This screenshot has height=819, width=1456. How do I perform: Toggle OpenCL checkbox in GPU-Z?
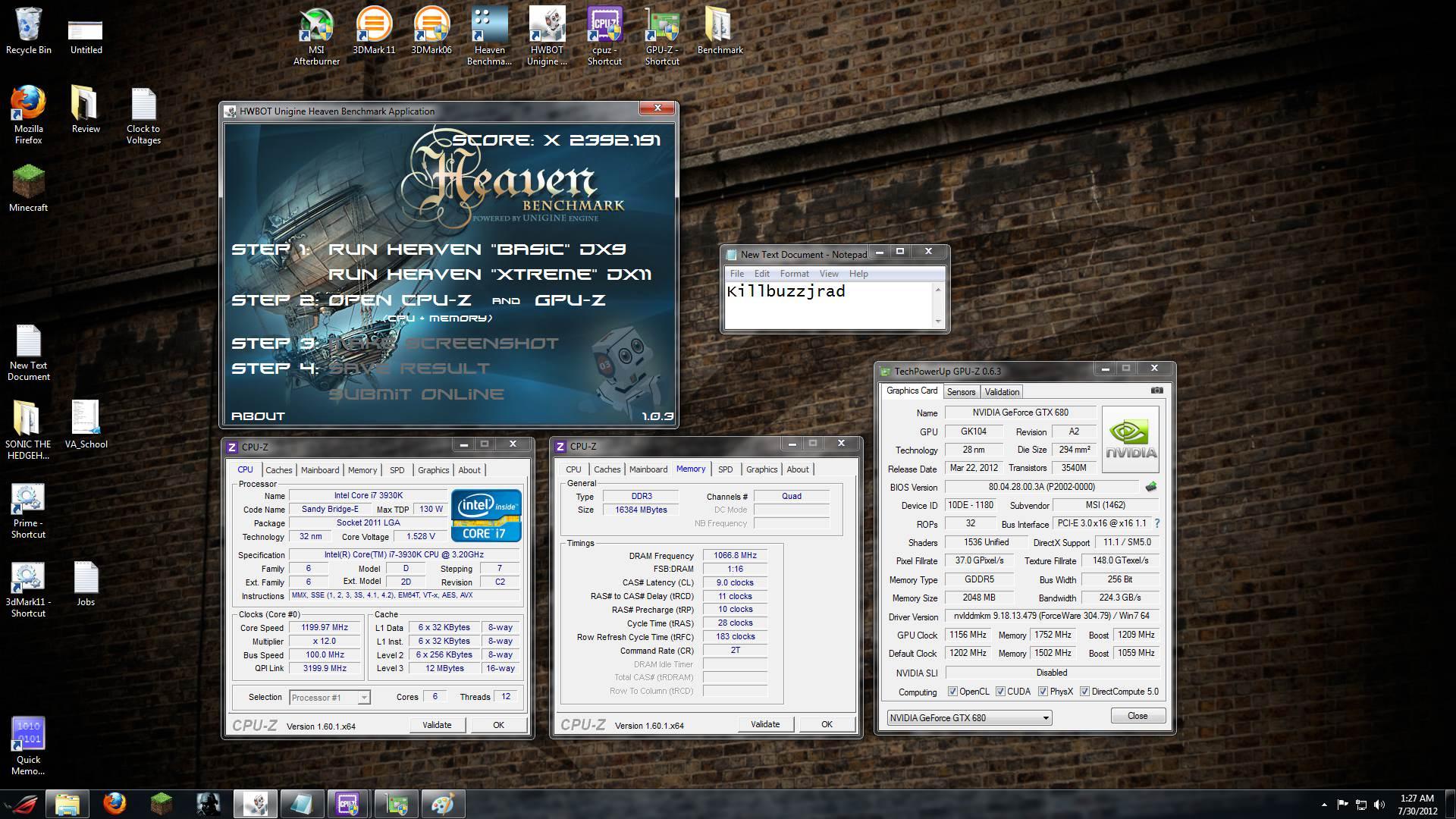(x=952, y=692)
